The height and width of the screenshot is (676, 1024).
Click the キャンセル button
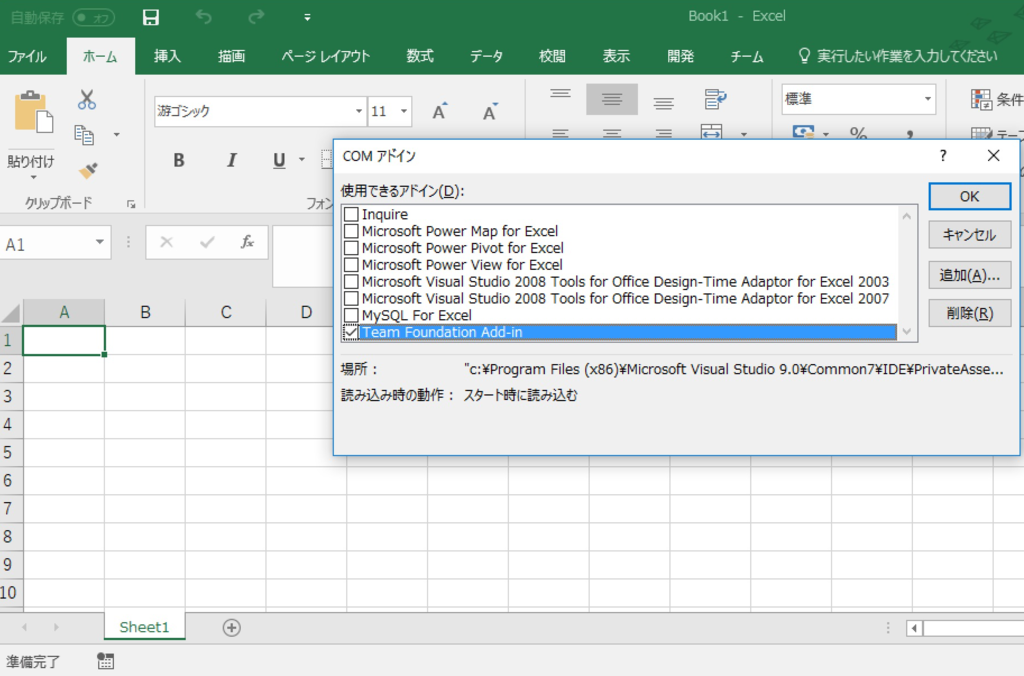[969, 235]
